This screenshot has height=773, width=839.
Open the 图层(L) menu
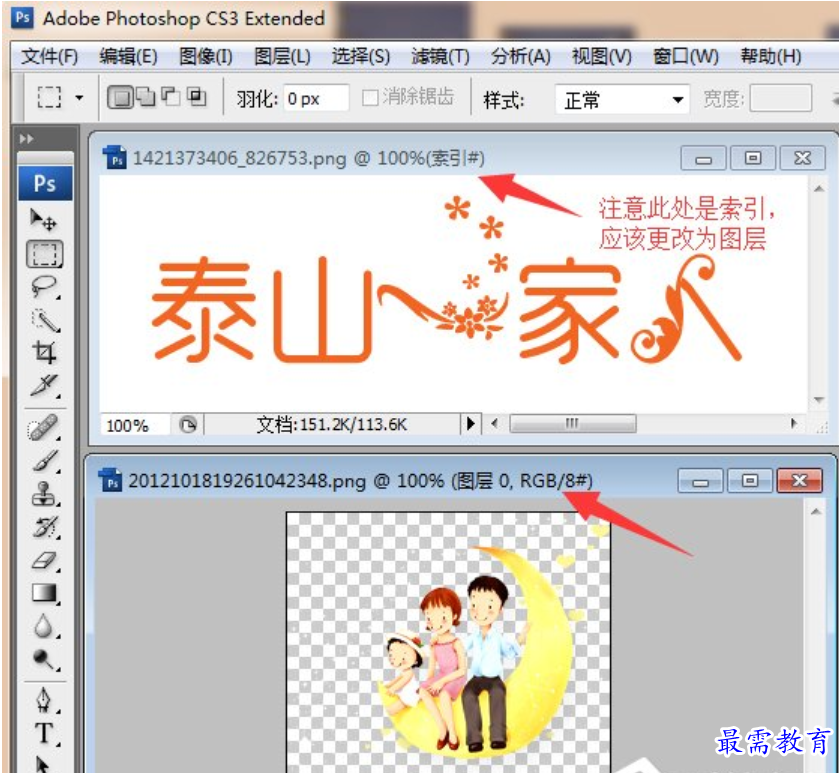point(282,56)
